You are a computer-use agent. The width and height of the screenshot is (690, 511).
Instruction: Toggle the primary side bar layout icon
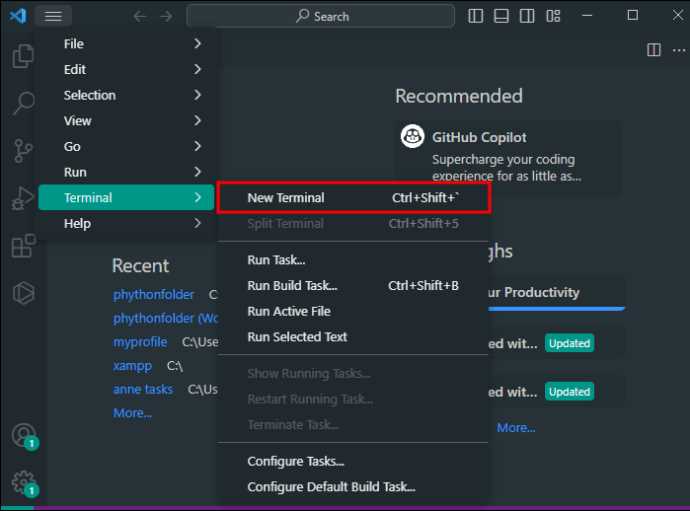(x=475, y=16)
